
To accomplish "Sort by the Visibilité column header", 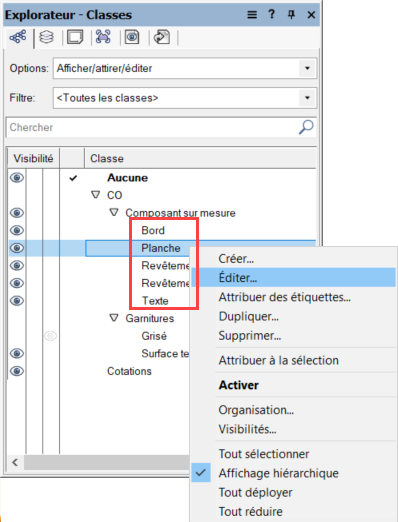I will coord(33,159).
